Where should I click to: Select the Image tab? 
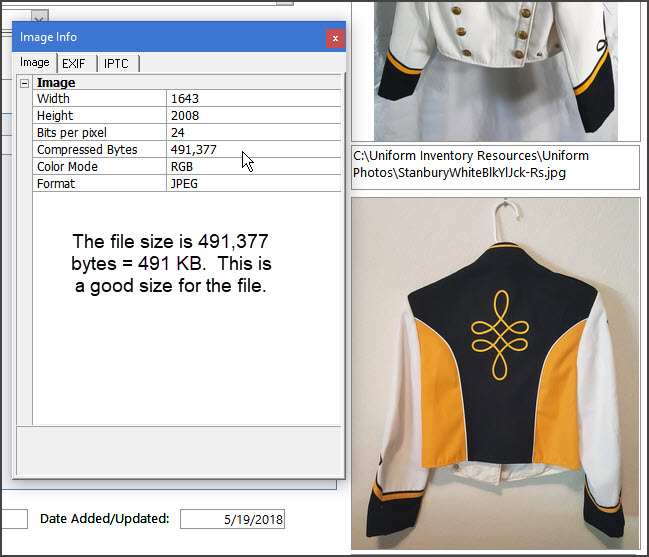(35, 63)
